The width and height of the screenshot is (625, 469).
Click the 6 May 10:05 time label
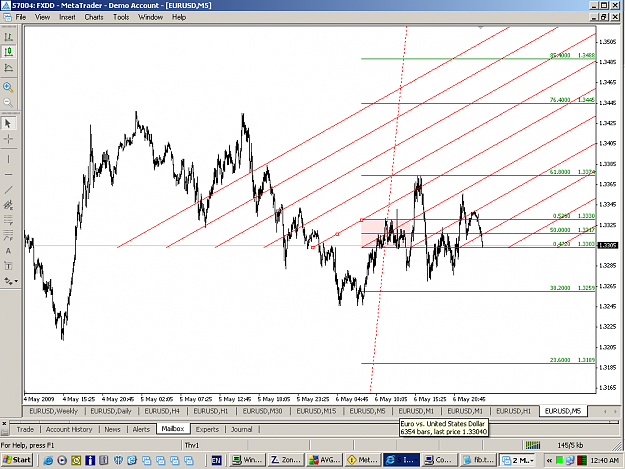(391, 399)
